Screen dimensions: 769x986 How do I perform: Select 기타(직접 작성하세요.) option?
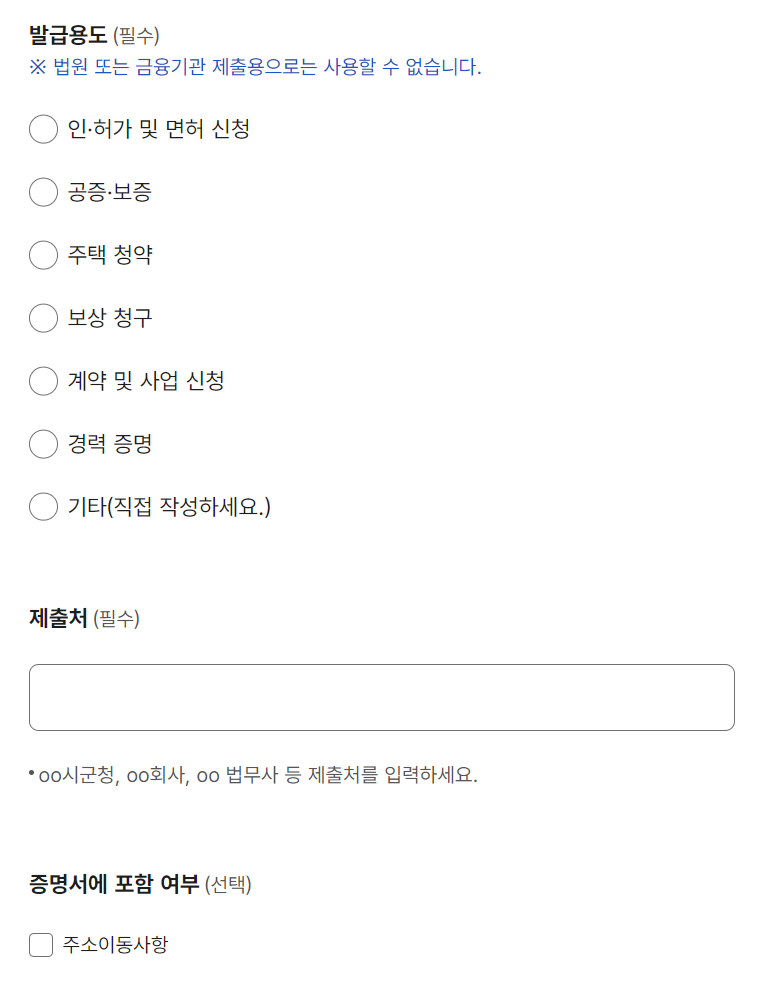pyautogui.click(x=43, y=507)
